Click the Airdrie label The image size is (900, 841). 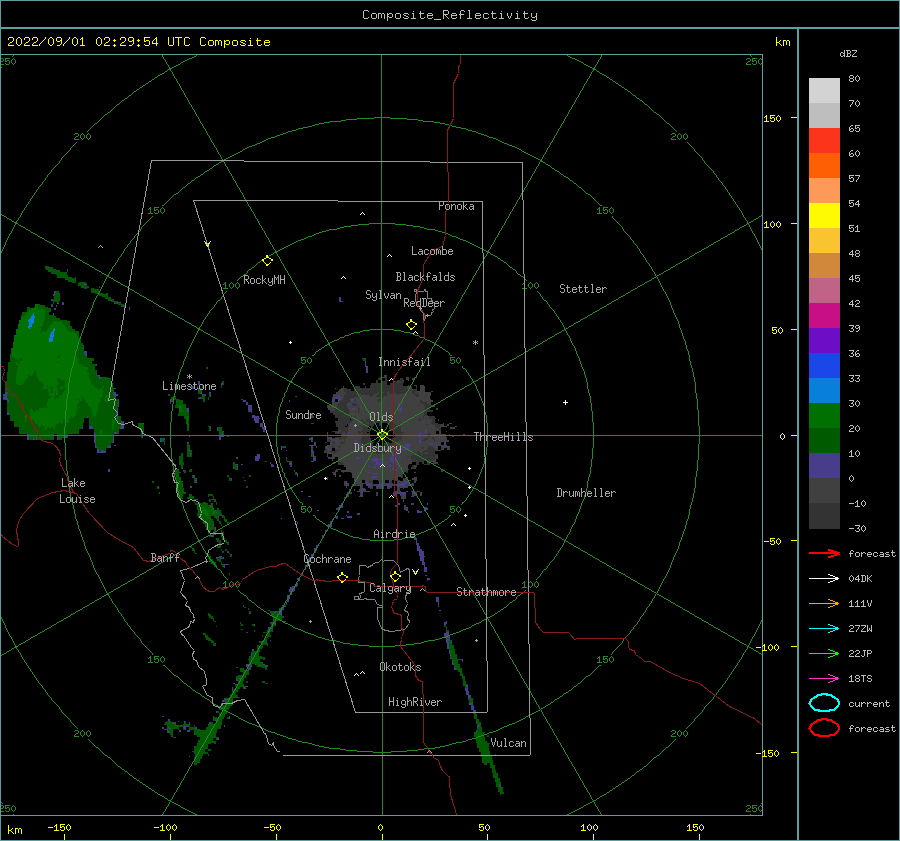coord(394,534)
